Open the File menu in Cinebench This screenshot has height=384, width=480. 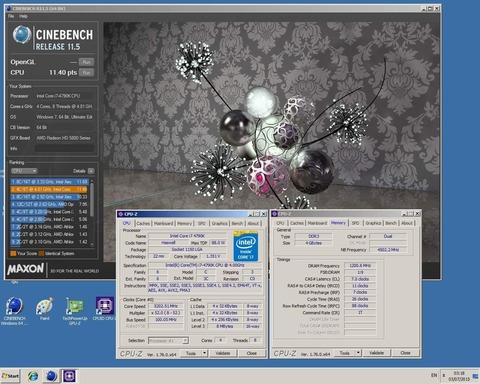pyautogui.click(x=11, y=16)
